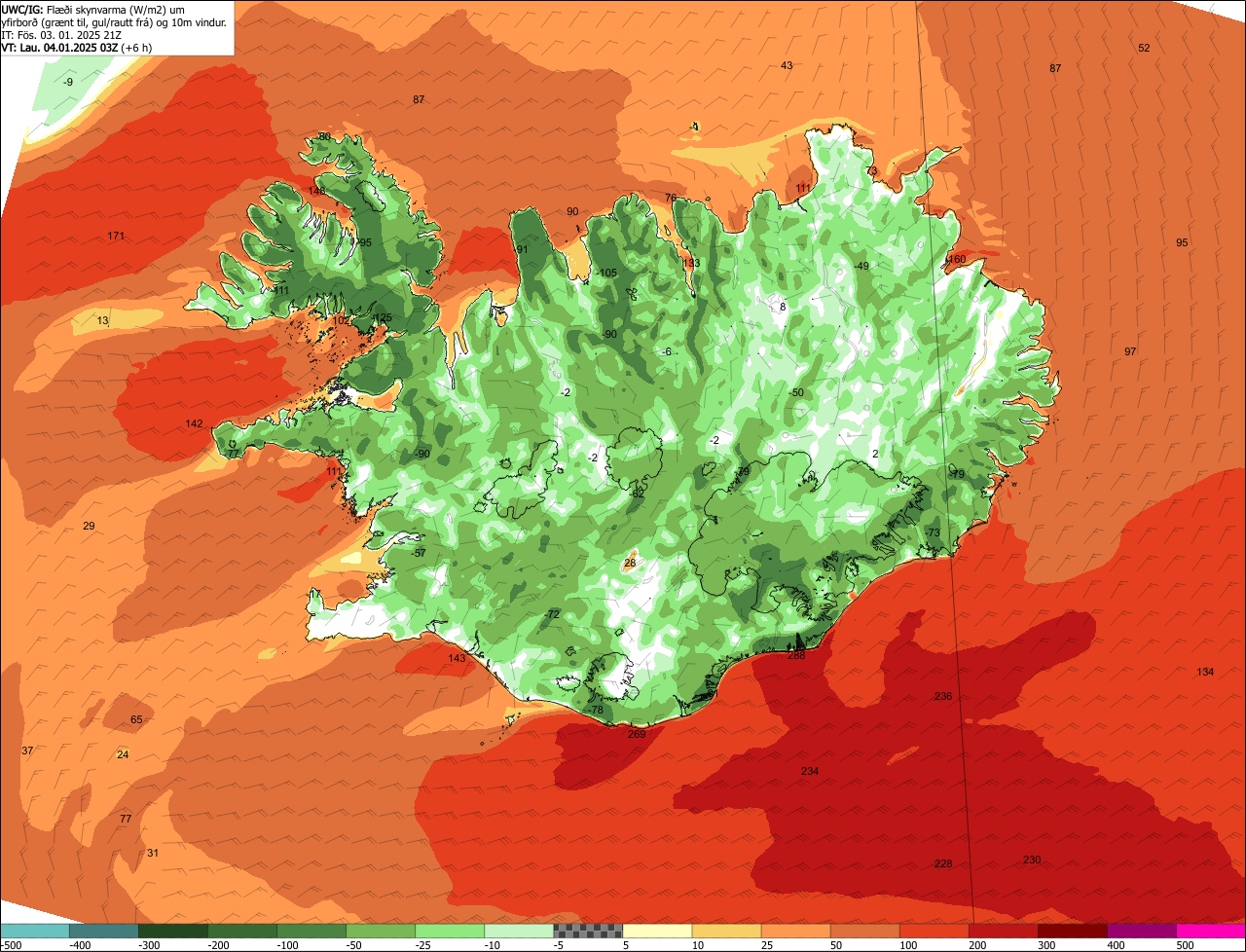Click the flux value 234 south of Iceland

click(810, 772)
